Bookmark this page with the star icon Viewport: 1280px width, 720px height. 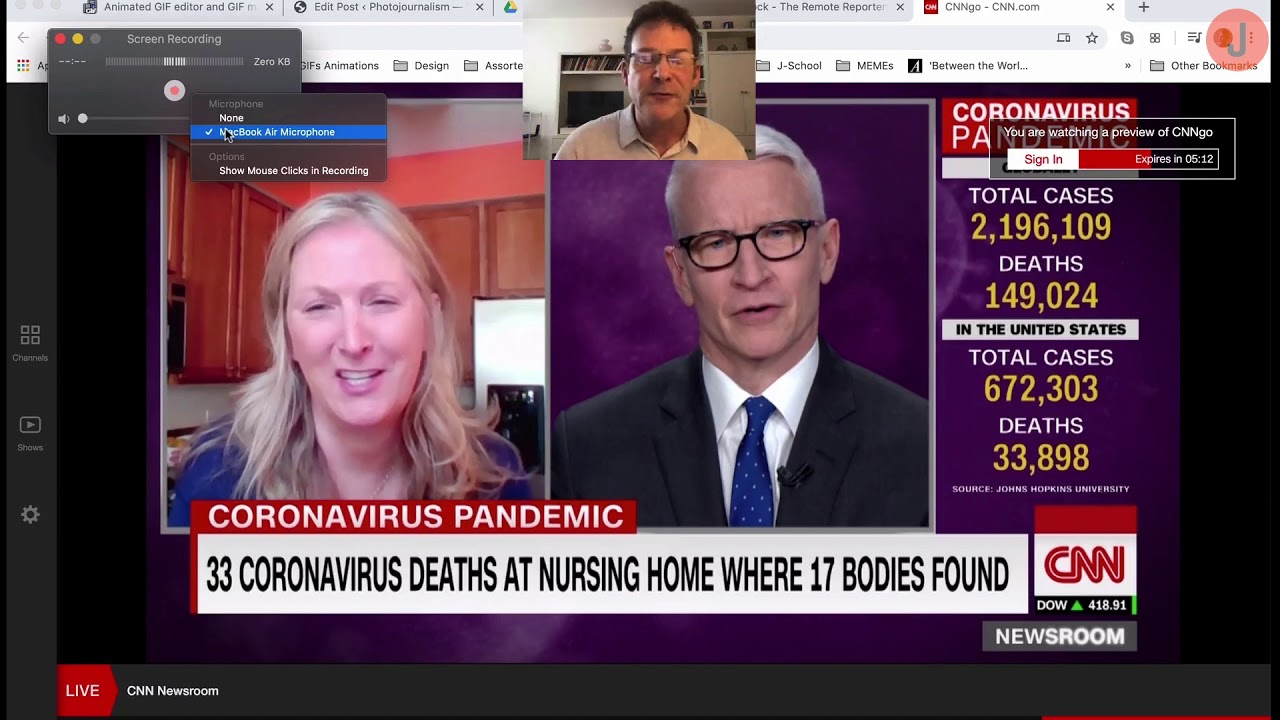pos(1092,38)
